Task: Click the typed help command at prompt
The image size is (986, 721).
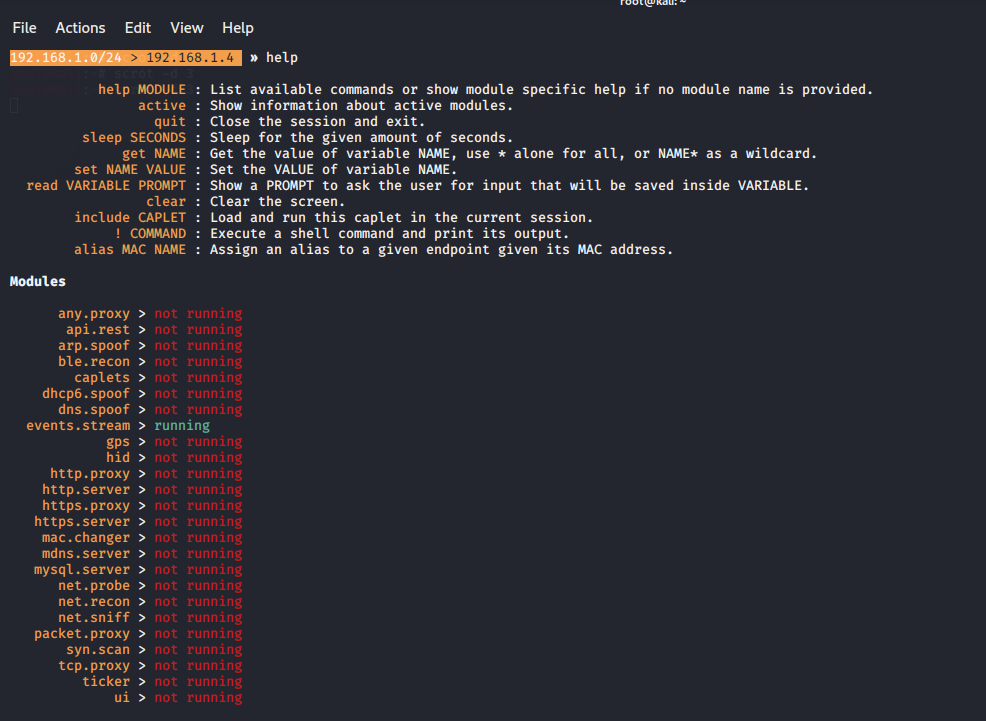Action: pyautogui.click(x=282, y=58)
